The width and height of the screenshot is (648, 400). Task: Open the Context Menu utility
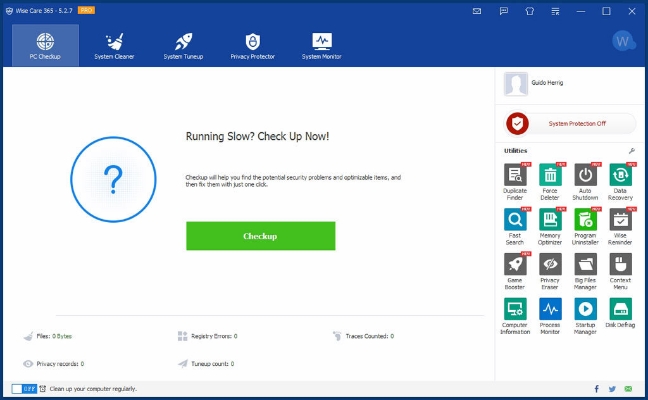tap(620, 271)
